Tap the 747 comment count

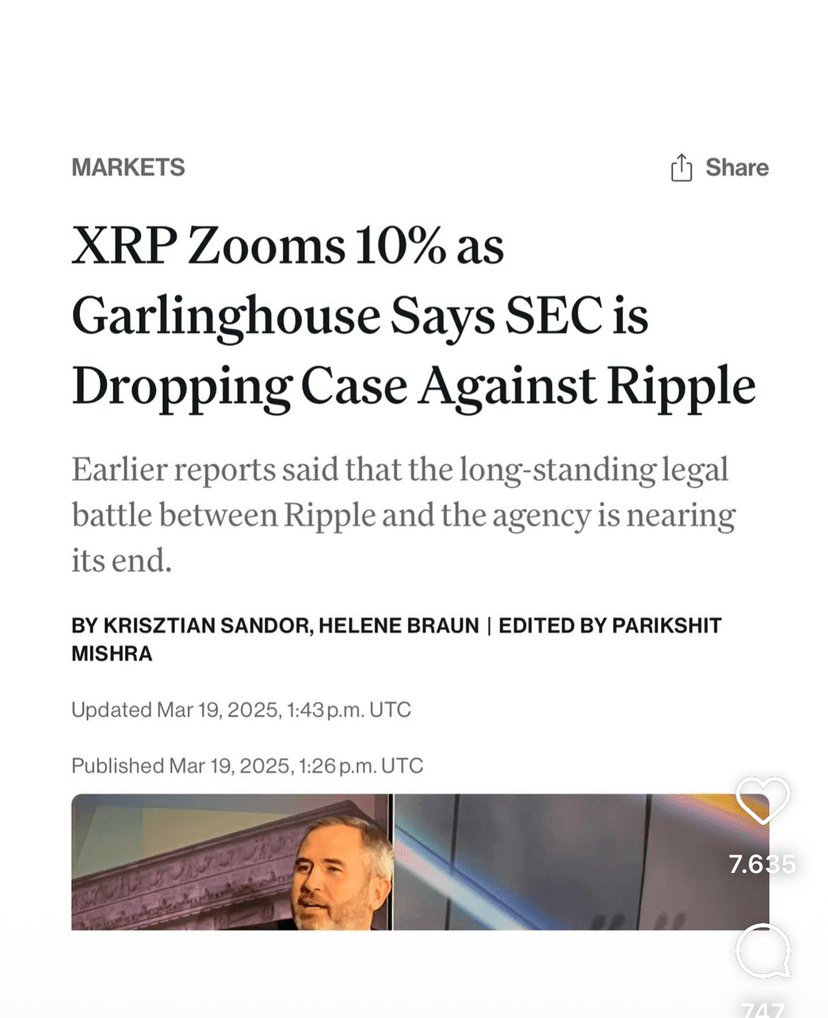coord(762,1008)
